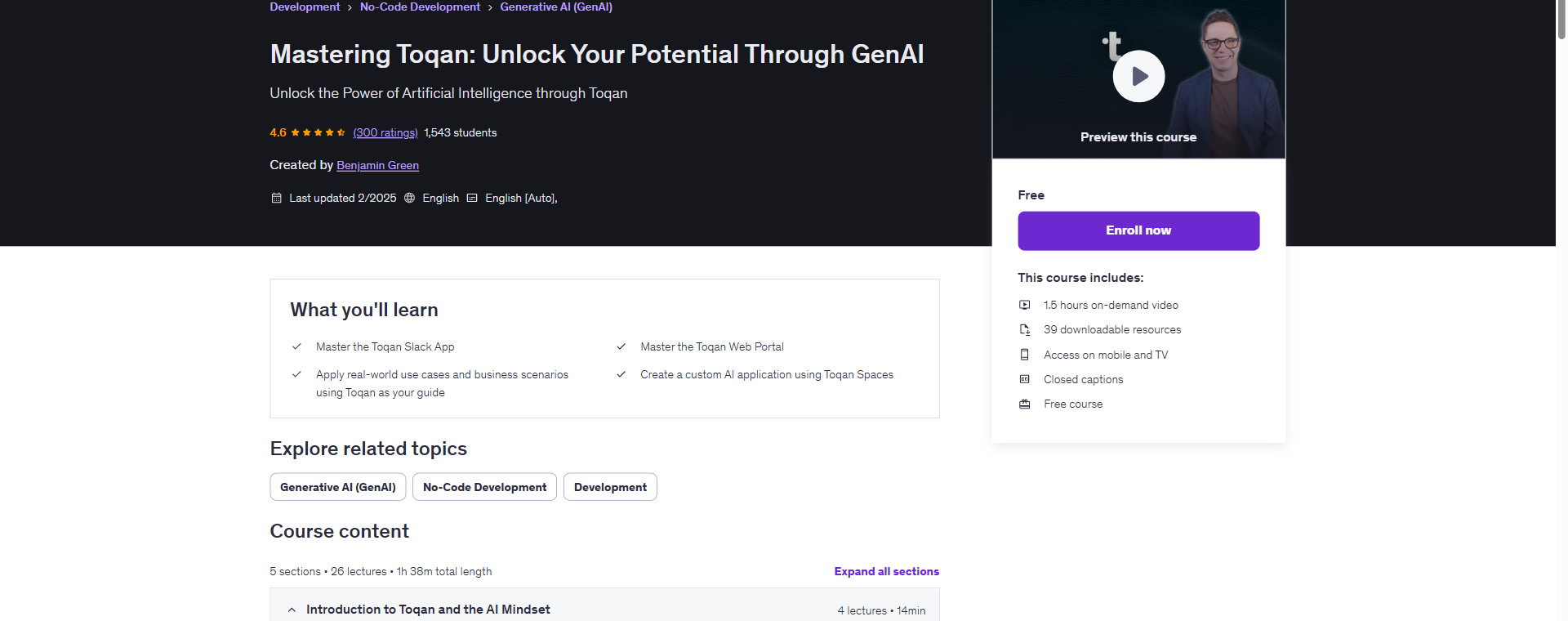Select the Generative AI (GenAI) topic chip

(337, 487)
